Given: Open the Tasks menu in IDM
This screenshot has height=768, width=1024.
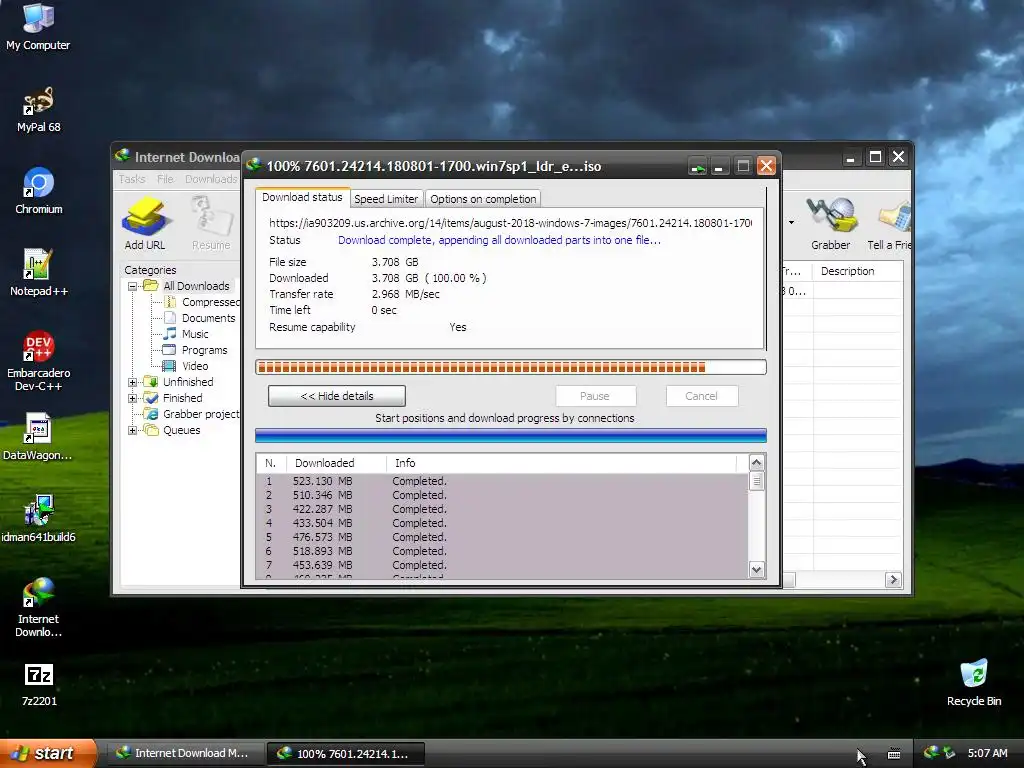Looking at the screenshot, I should coord(132,179).
